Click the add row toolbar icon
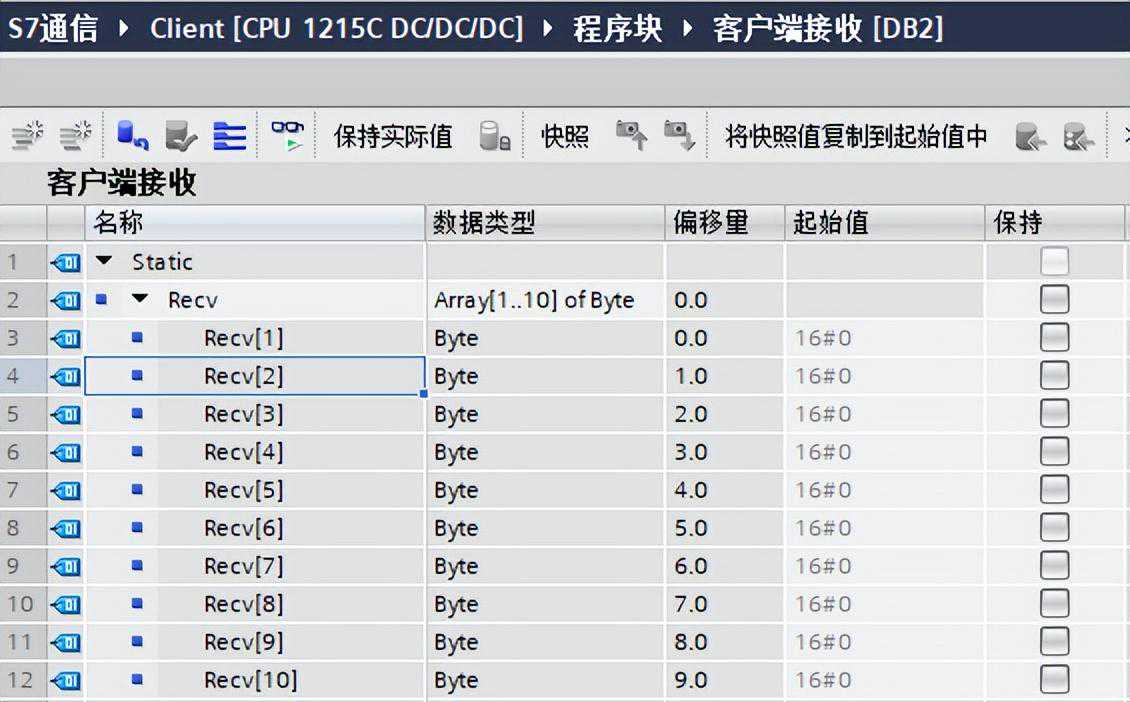The height and width of the screenshot is (702, 1130). (x=76, y=136)
